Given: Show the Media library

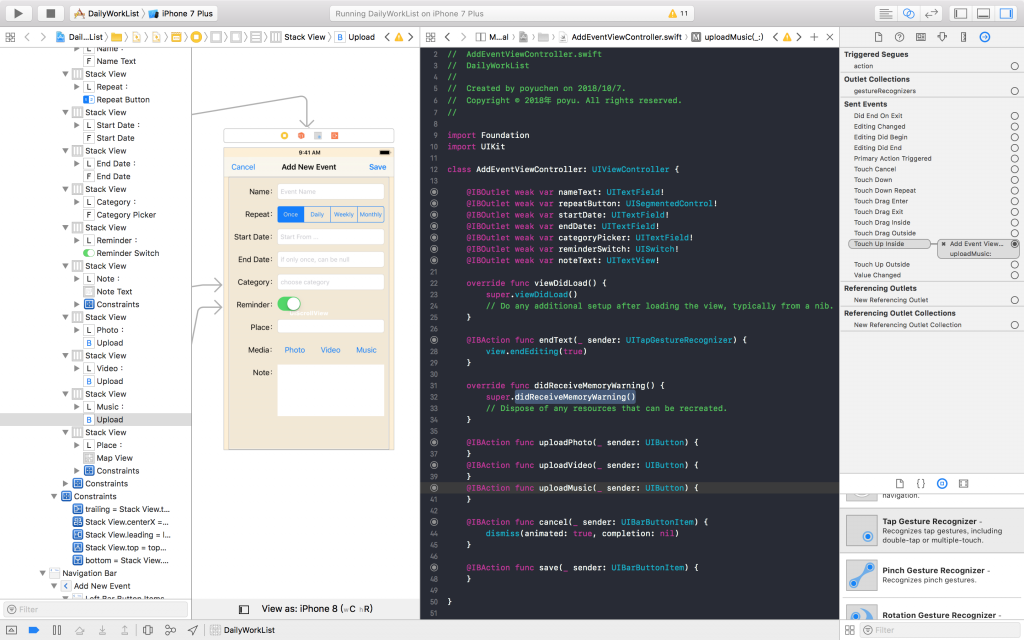Looking at the screenshot, I should 963,484.
